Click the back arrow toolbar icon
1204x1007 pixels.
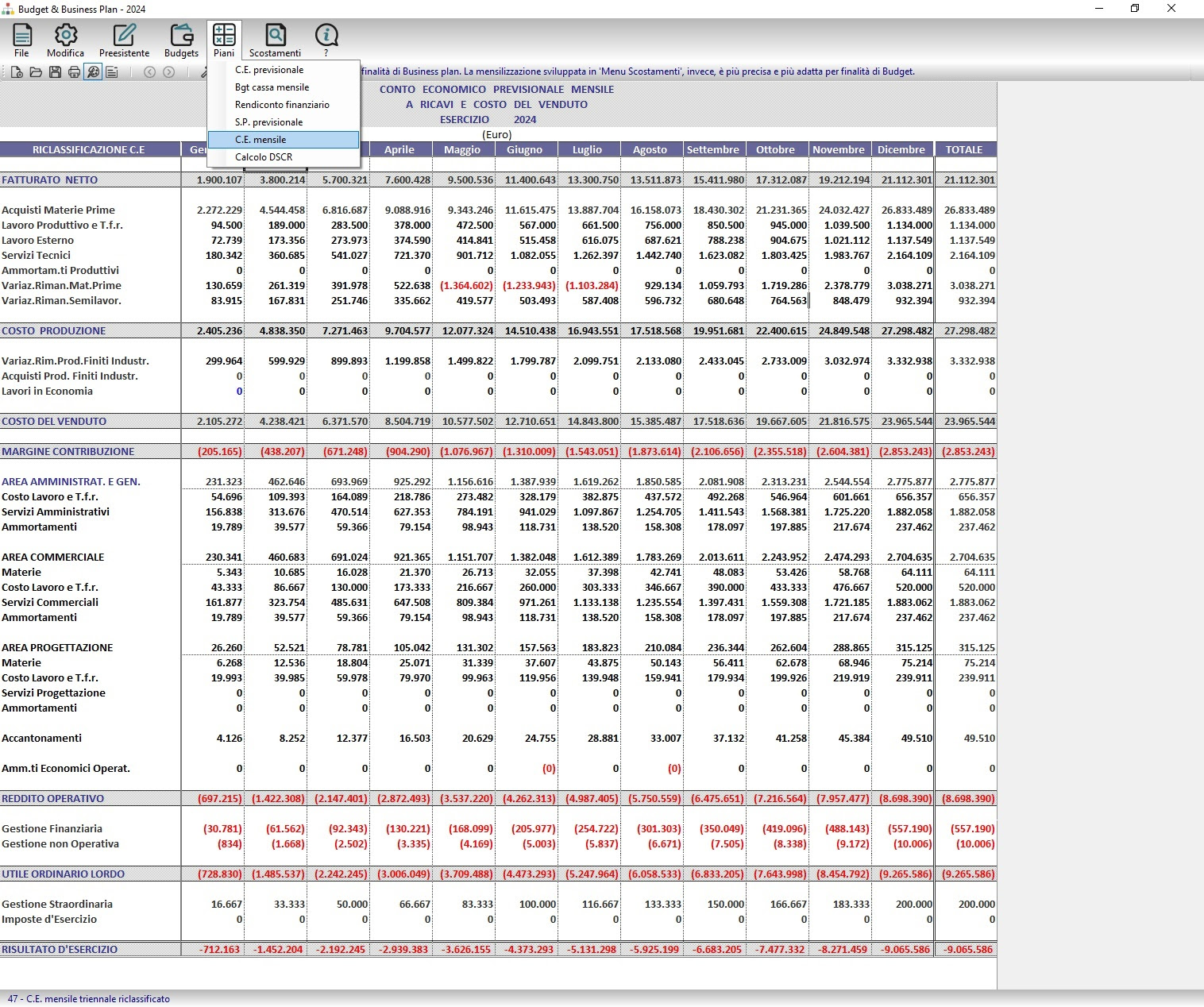coord(149,72)
